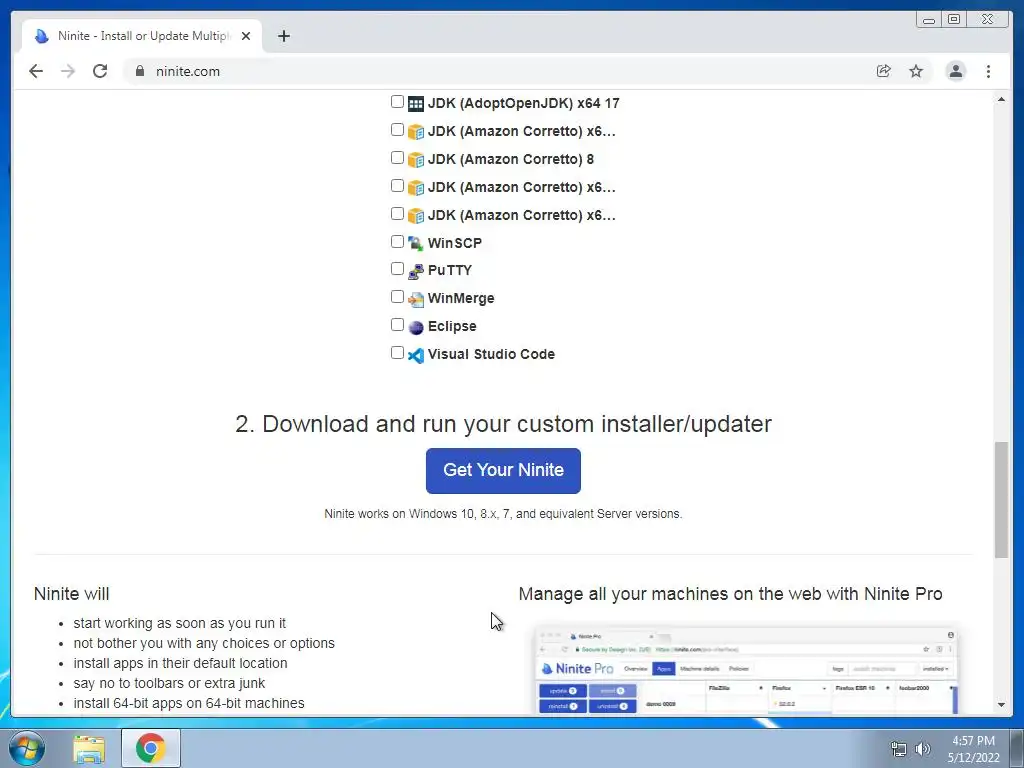Share this page via share icon
Screen dimensions: 1024x768
884,71
